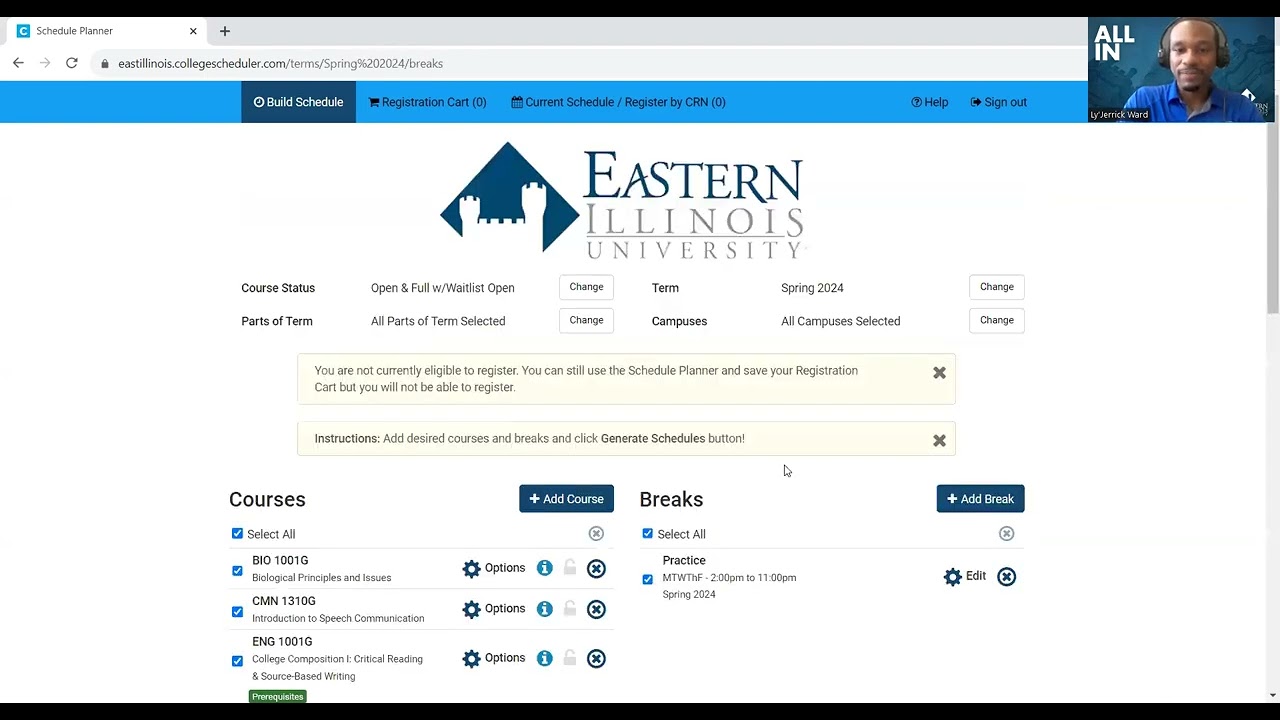Screen dimensions: 1280x720
Task: Click the Add Break button
Action: pos(980,499)
